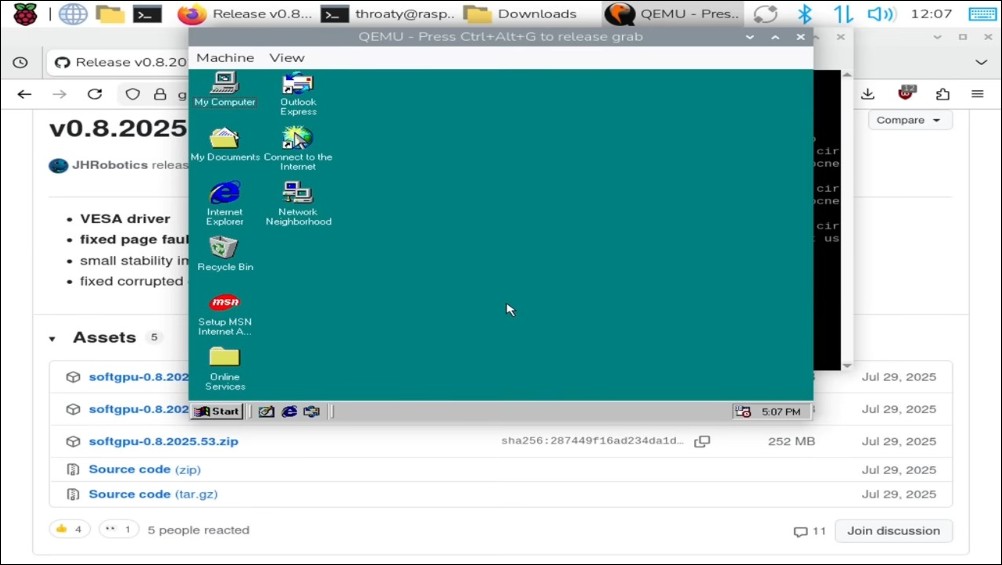The height and width of the screenshot is (565, 1002).
Task: Open Firefox recent history clock icon
Action: pos(20,62)
